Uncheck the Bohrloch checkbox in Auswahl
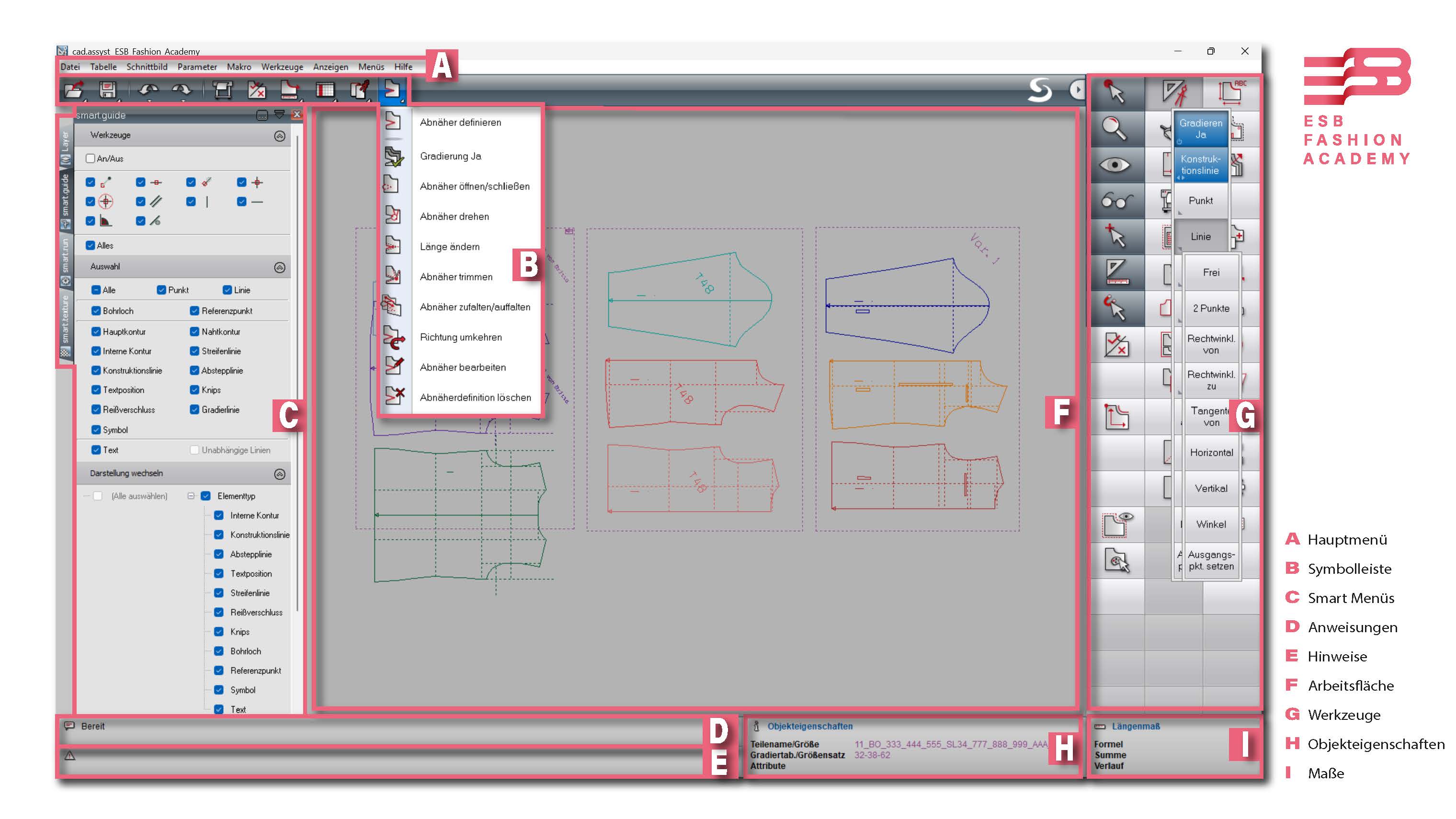The width and height of the screenshot is (1456, 819). tap(96, 311)
